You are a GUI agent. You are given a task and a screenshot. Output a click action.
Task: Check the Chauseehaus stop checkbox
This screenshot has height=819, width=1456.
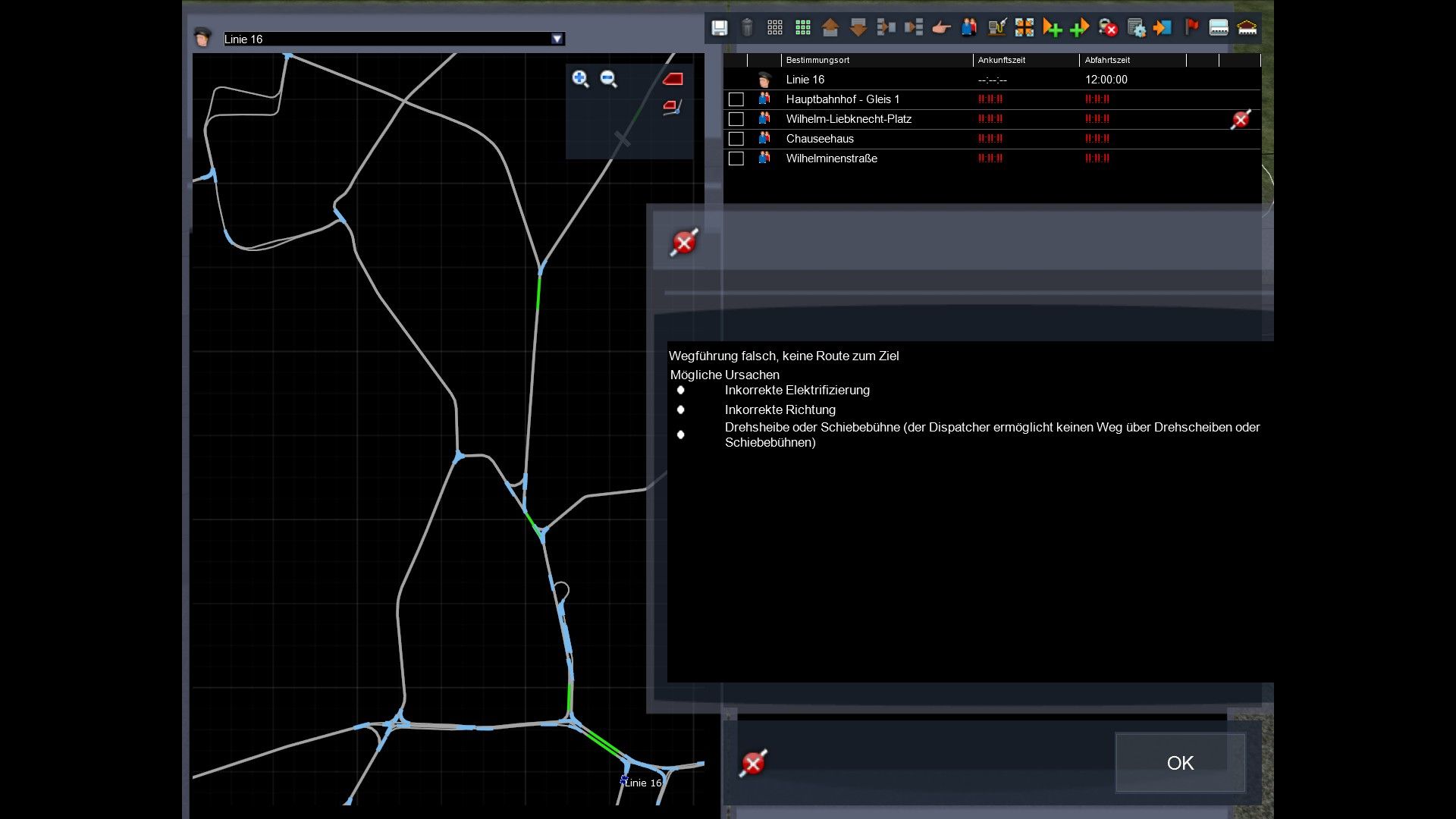click(x=736, y=139)
